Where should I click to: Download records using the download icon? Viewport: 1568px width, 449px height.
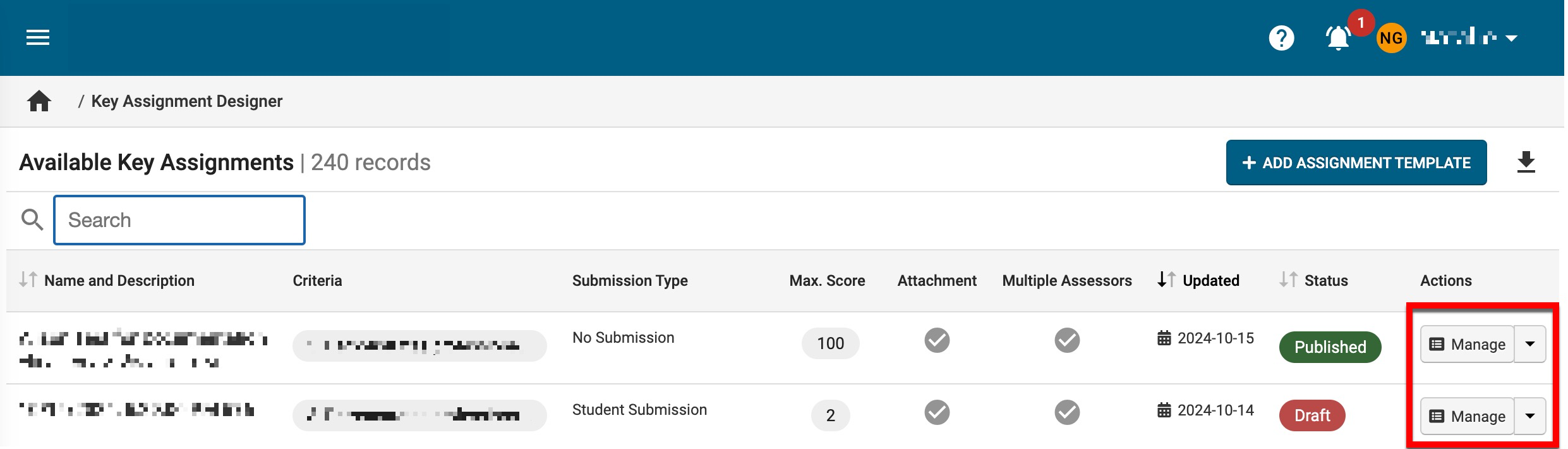click(x=1526, y=163)
